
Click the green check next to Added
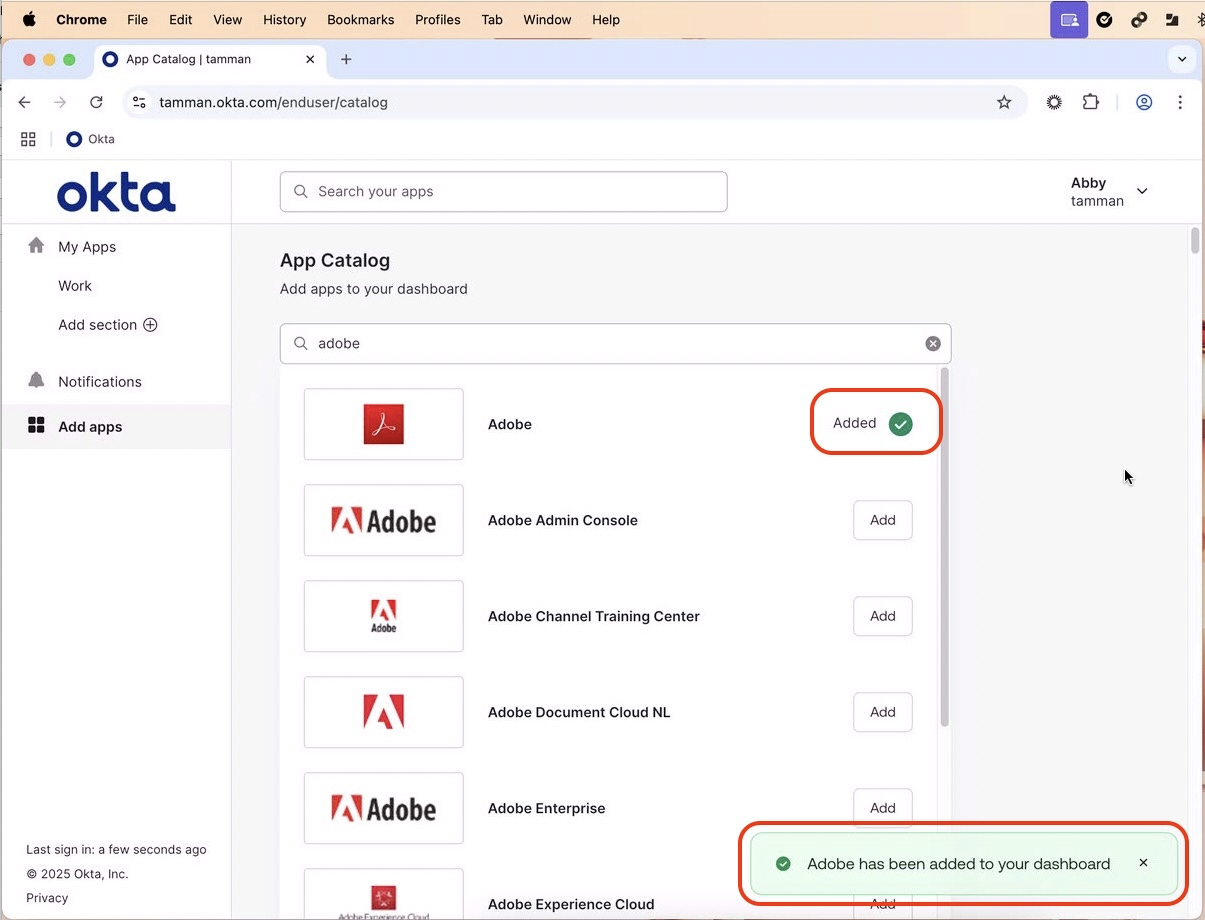pyautogui.click(x=901, y=424)
